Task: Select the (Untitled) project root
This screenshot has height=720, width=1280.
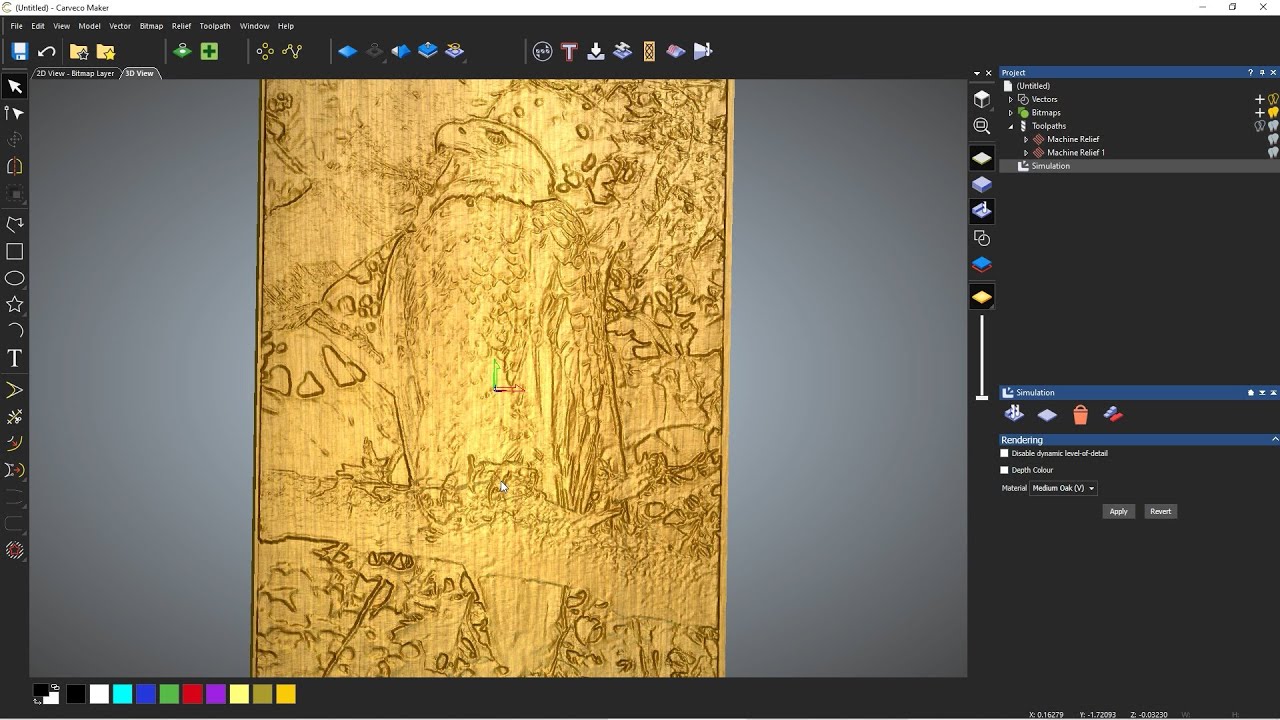Action: [1033, 86]
